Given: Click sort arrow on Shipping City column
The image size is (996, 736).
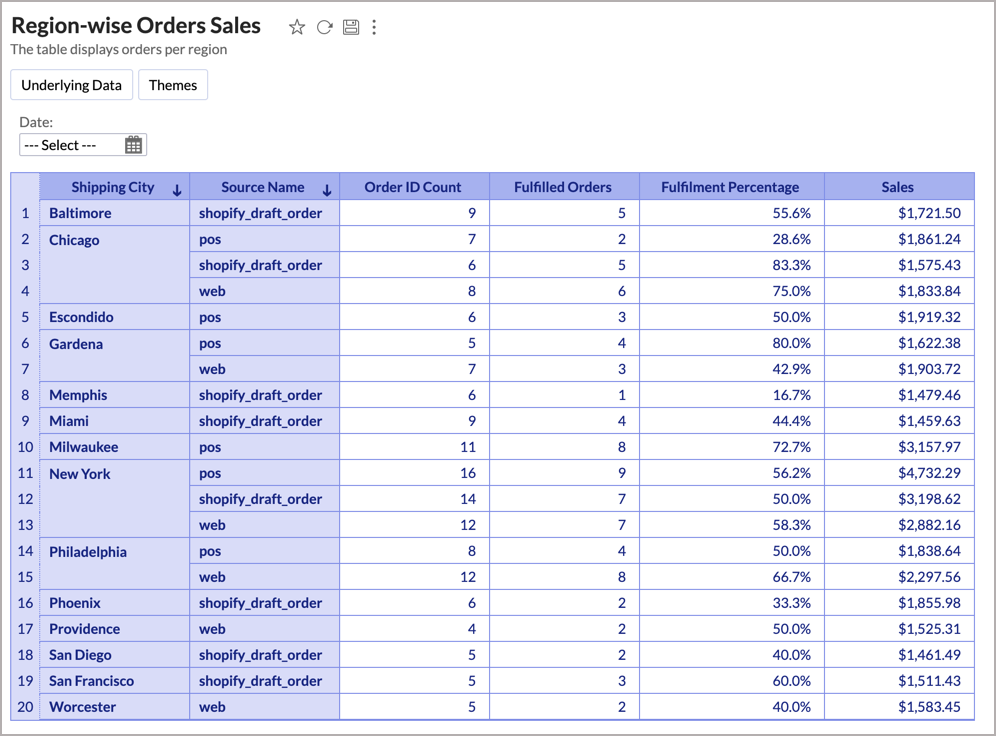Looking at the screenshot, I should [177, 189].
